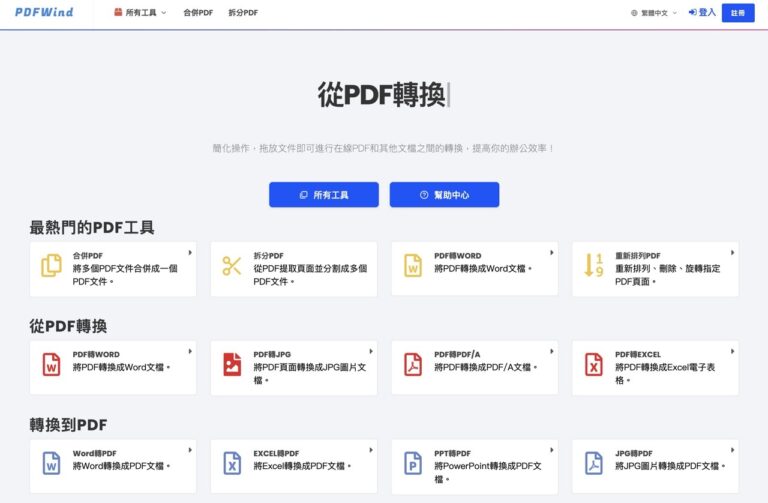This screenshot has width=768, height=503.
Task: Click the red PDF轉WORD icon
Action: point(51,364)
